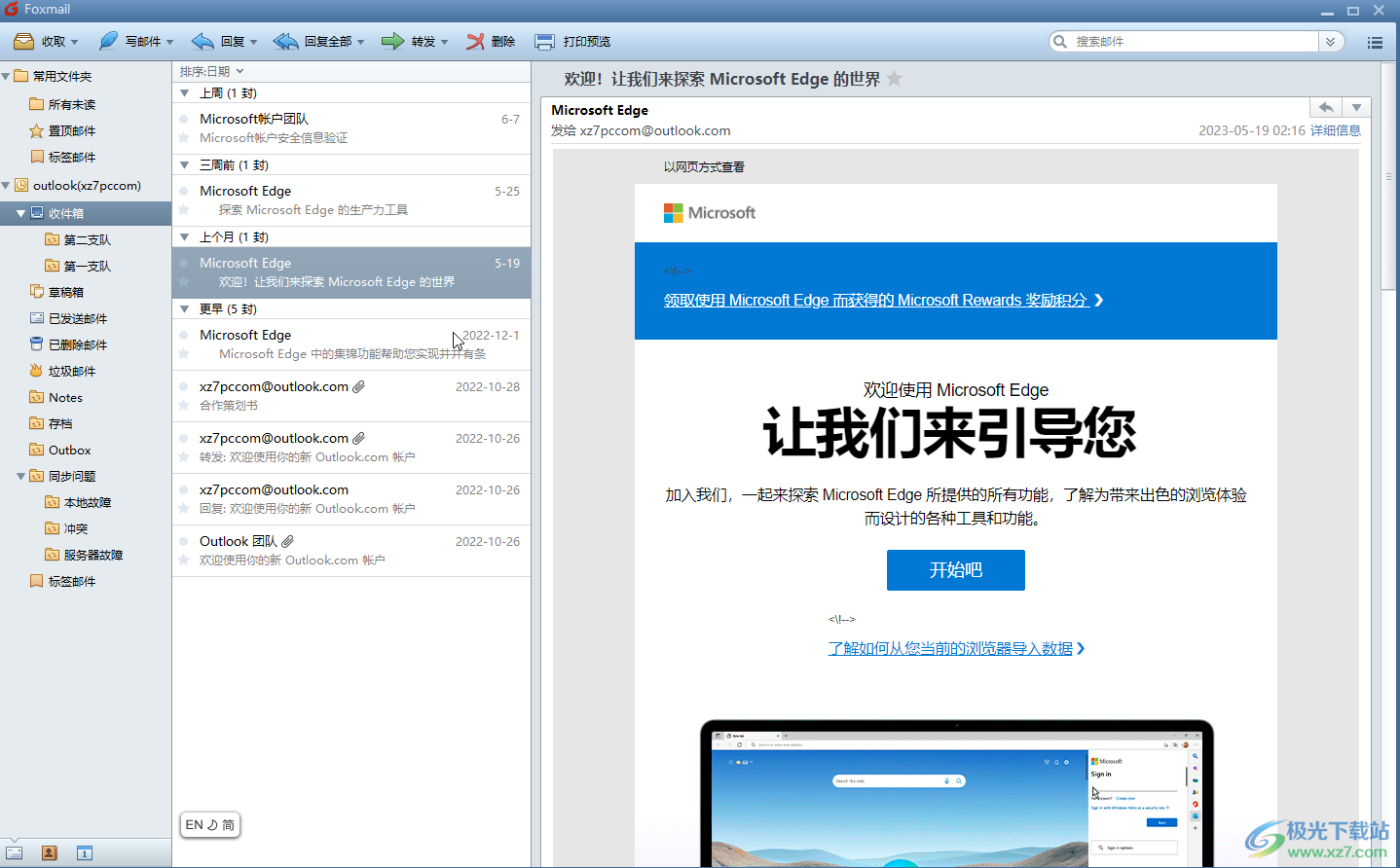Open the Forward (转发) dropdown arrow

(x=444, y=42)
